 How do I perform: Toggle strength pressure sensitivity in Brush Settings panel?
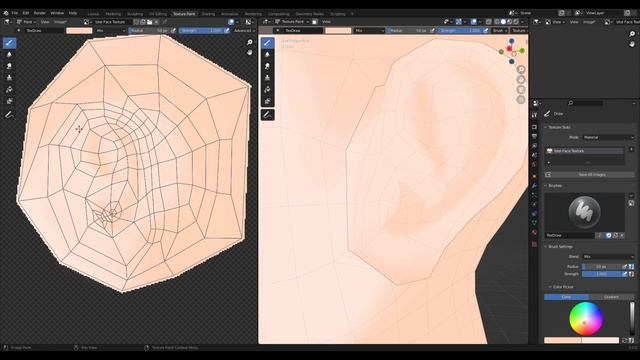point(624,274)
